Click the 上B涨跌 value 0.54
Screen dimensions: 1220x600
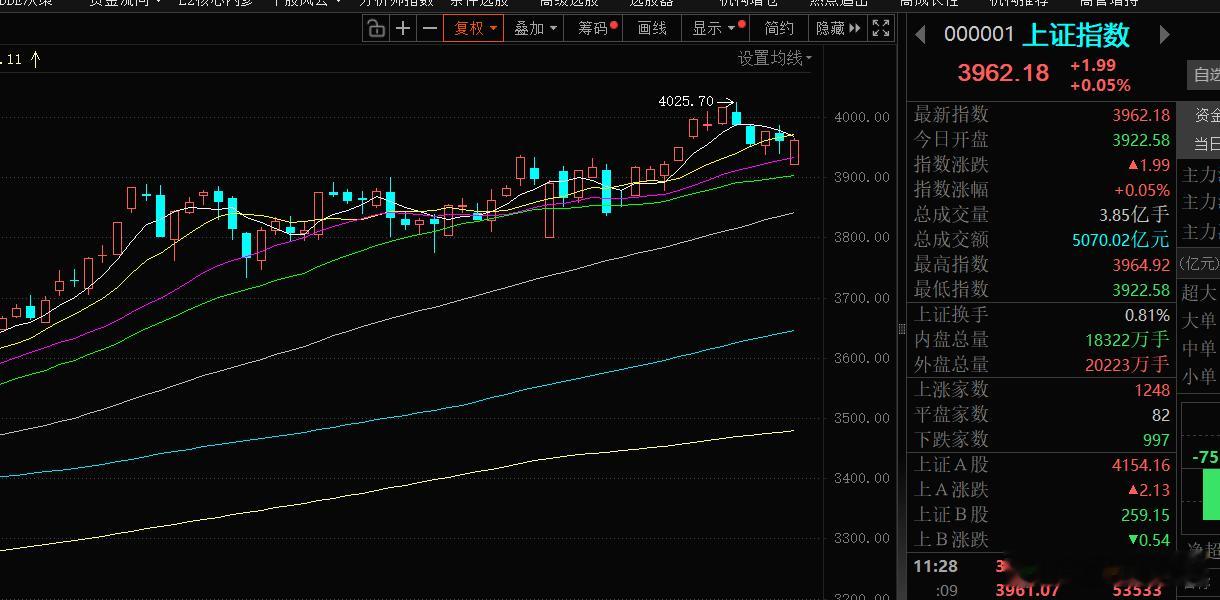coord(1148,540)
